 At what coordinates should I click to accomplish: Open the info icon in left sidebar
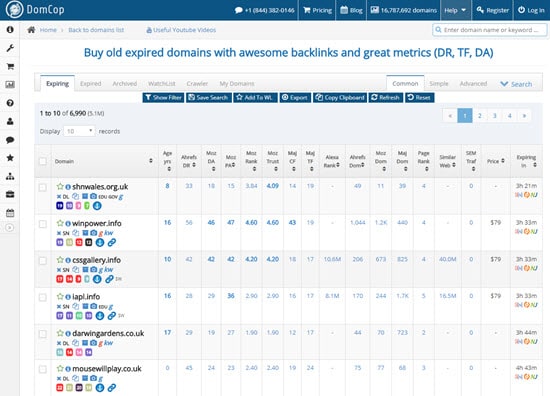click(x=10, y=29)
